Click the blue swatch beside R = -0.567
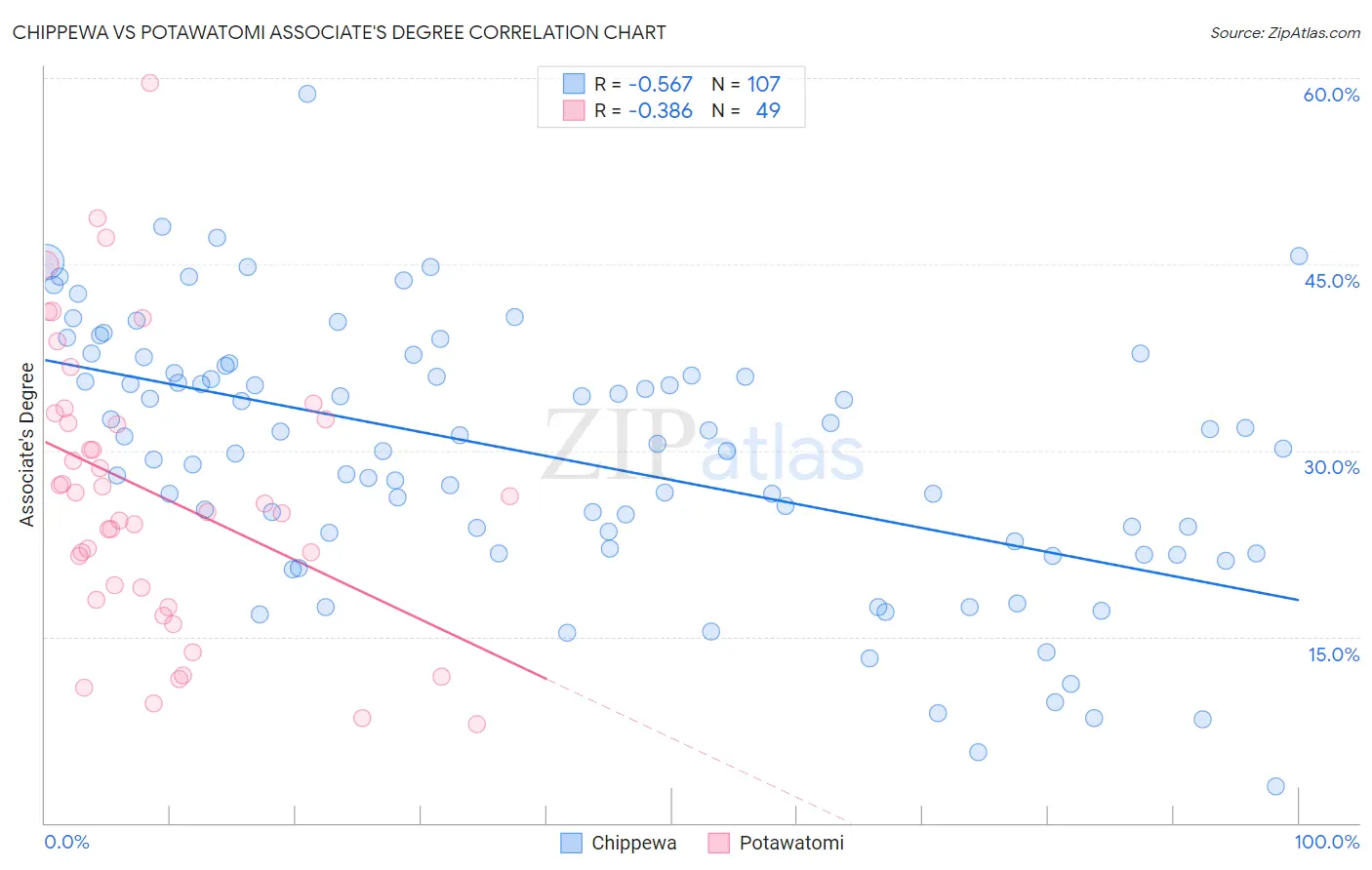 pyautogui.click(x=574, y=84)
